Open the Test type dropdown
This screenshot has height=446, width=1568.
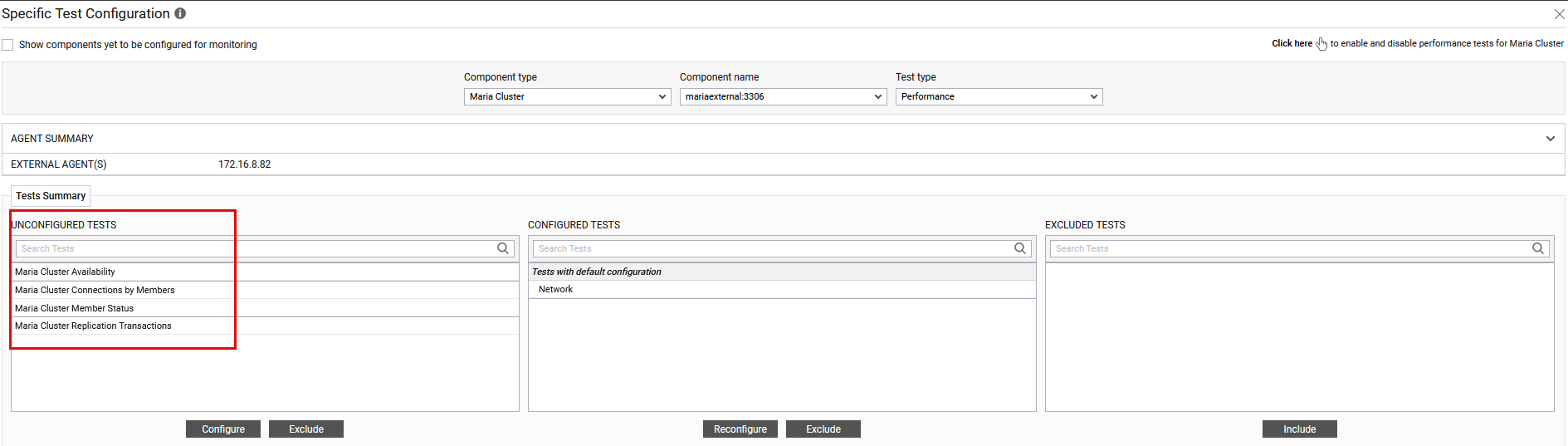click(x=999, y=97)
